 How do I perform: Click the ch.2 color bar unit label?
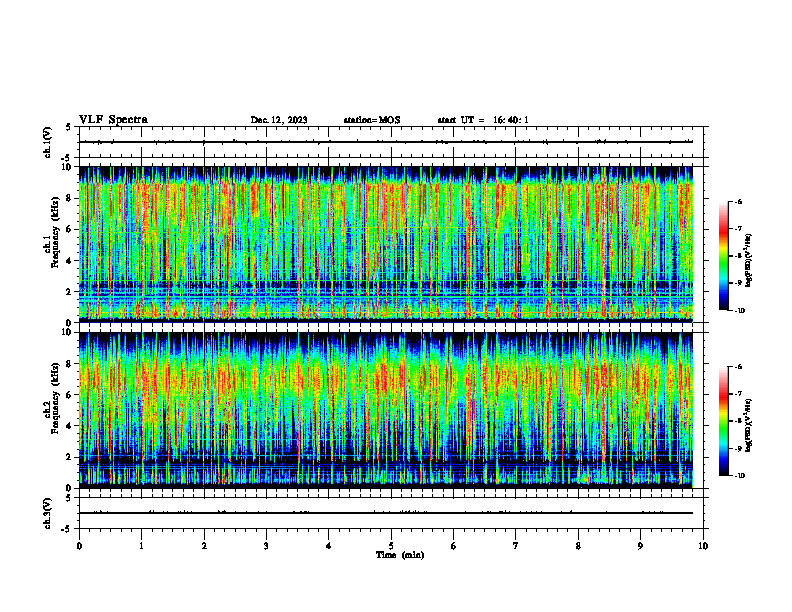[x=749, y=425]
